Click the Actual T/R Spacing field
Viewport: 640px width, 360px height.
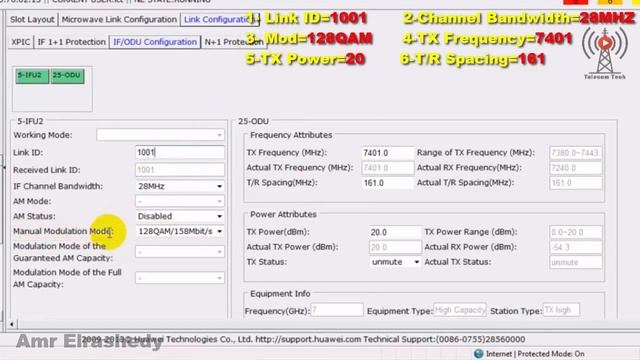click(576, 183)
